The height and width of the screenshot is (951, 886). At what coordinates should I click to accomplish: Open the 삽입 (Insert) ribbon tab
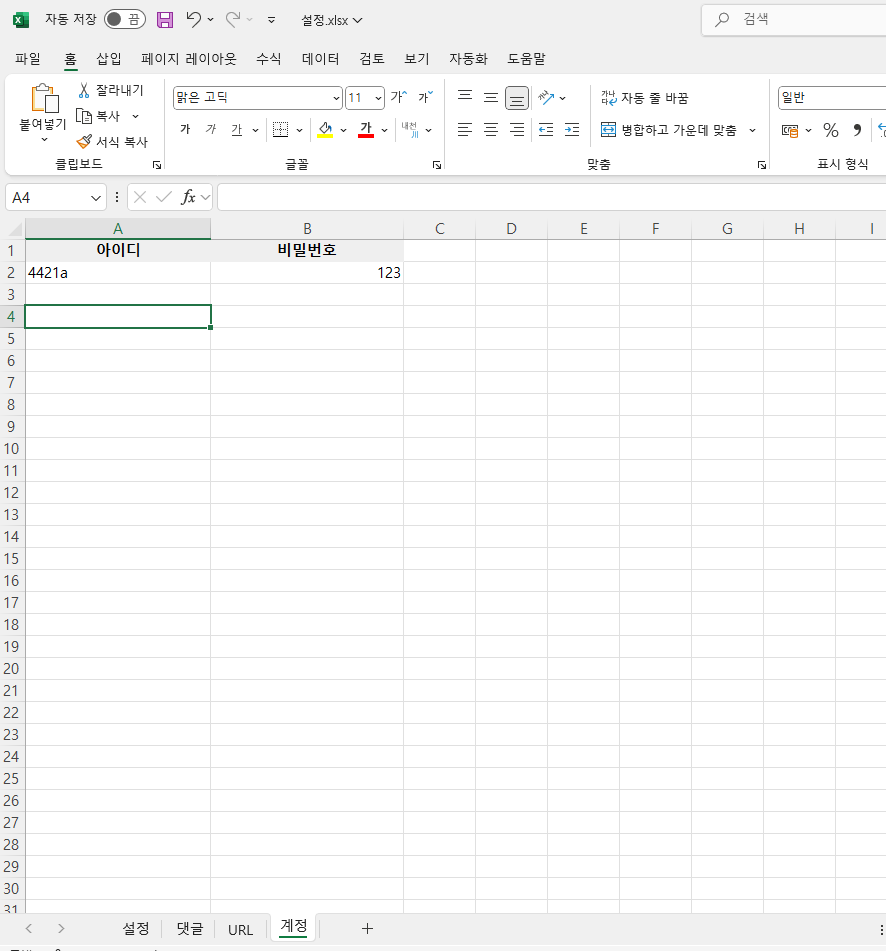109,59
